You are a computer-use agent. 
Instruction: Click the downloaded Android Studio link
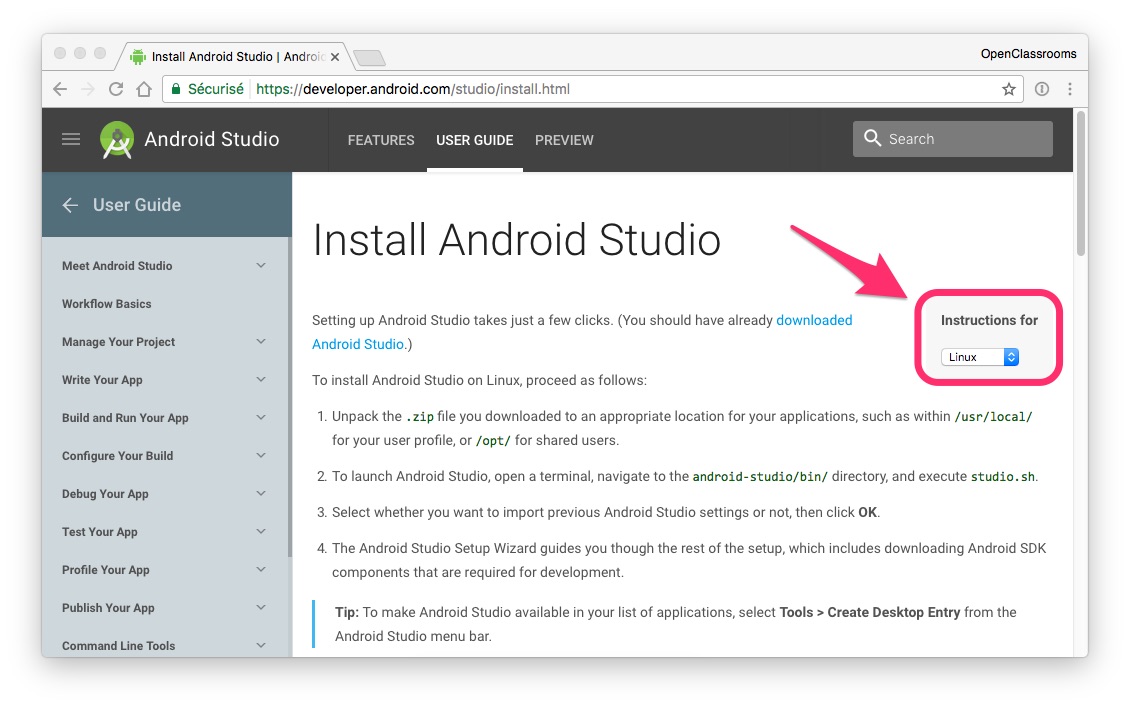coord(582,332)
